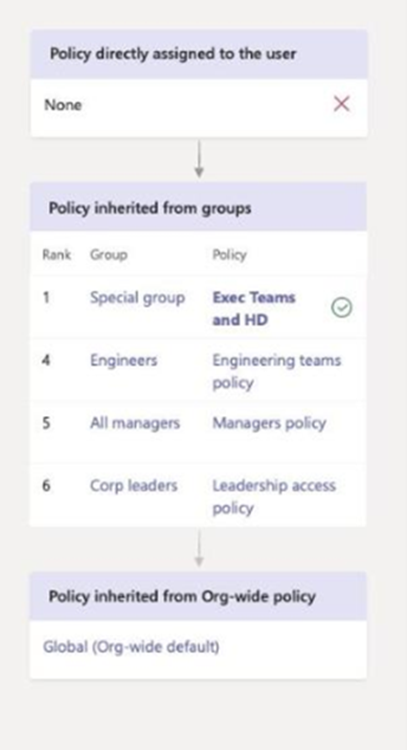Open the Corp leaders group

coord(133,485)
